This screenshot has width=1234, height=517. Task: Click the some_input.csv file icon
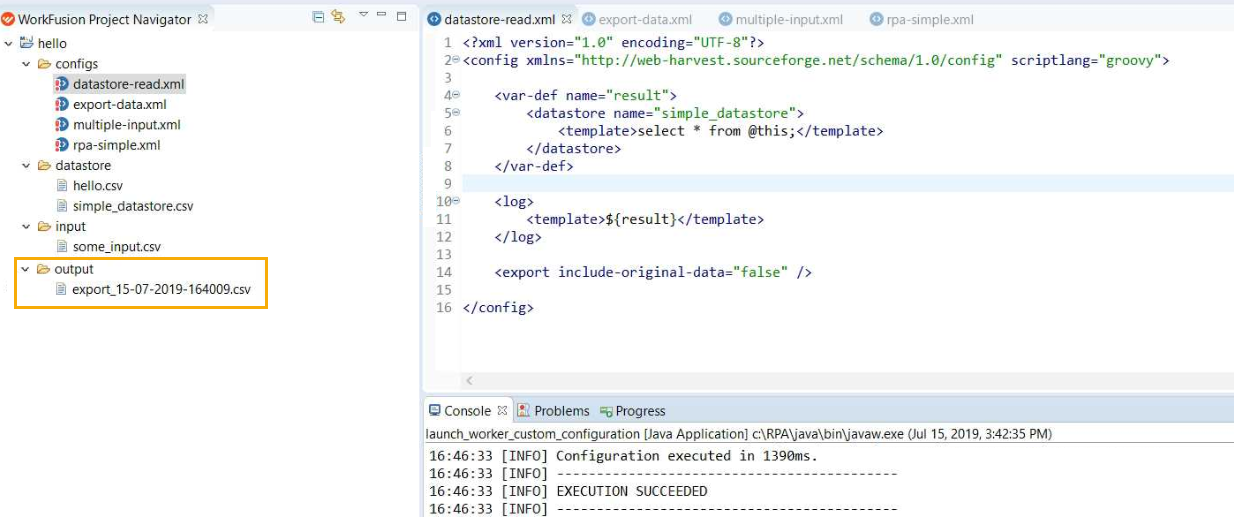62,247
